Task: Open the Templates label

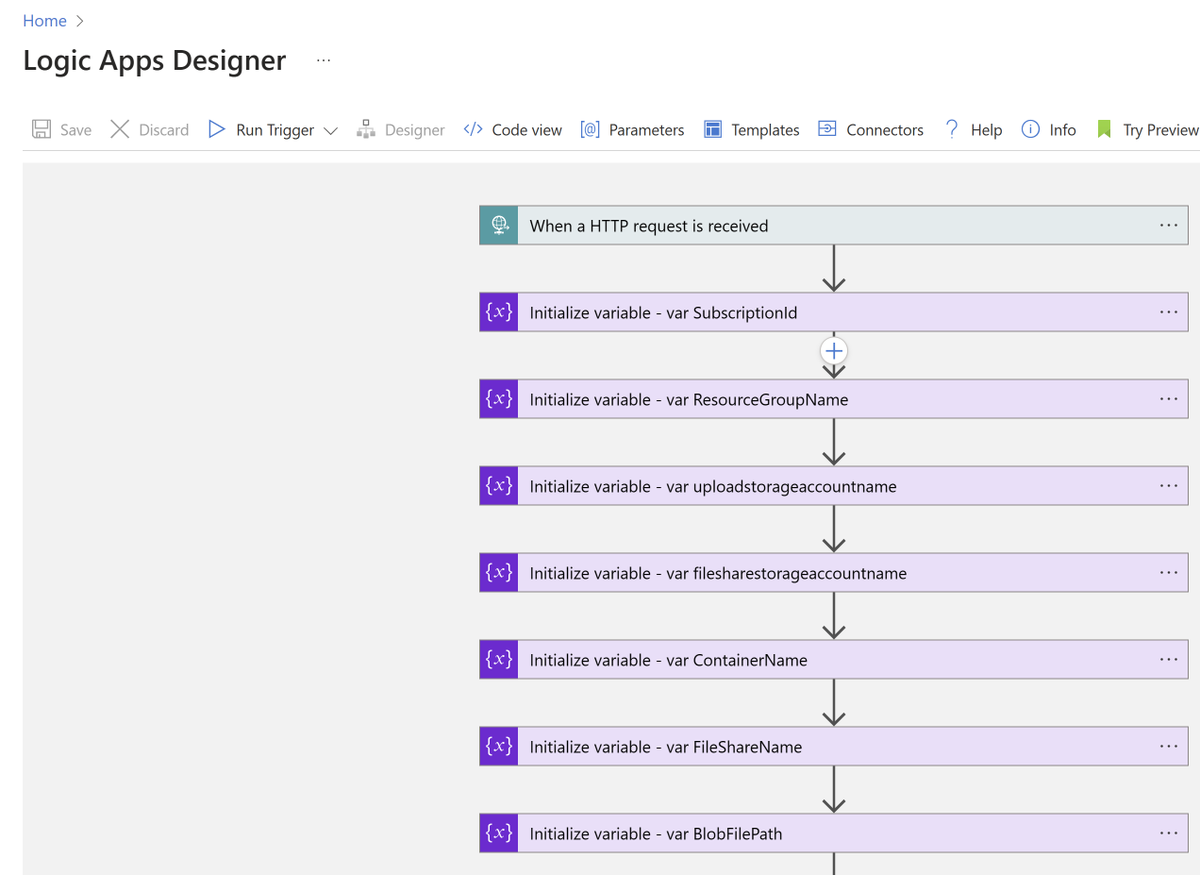Action: click(765, 130)
